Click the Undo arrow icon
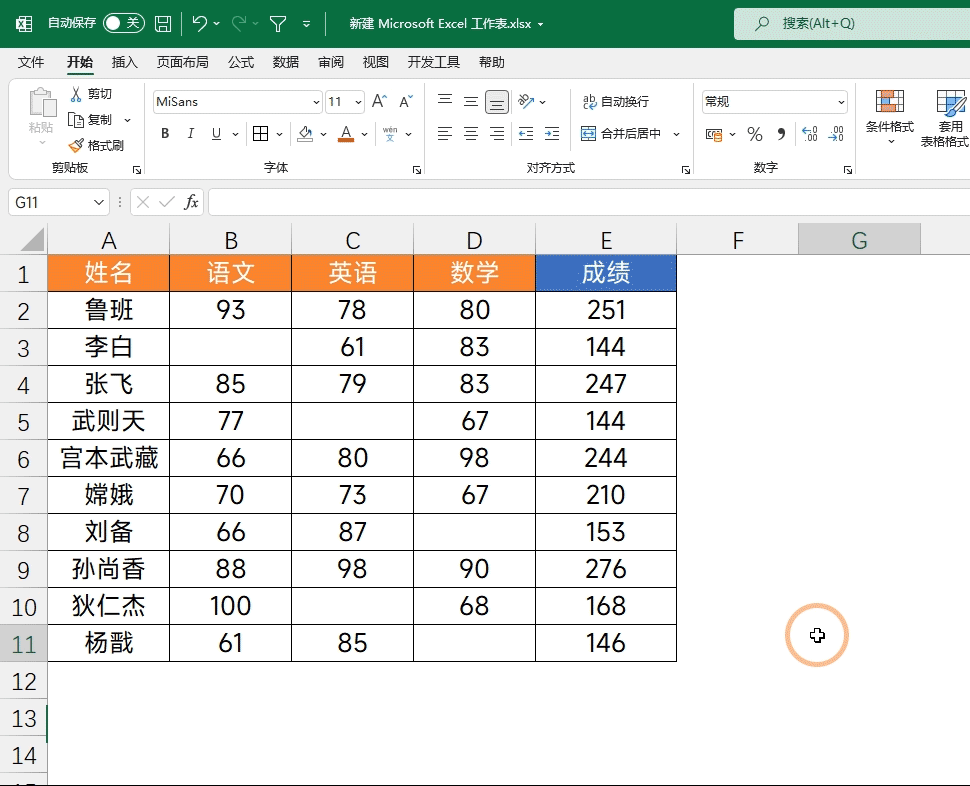The height and width of the screenshot is (786, 970). [x=199, y=23]
